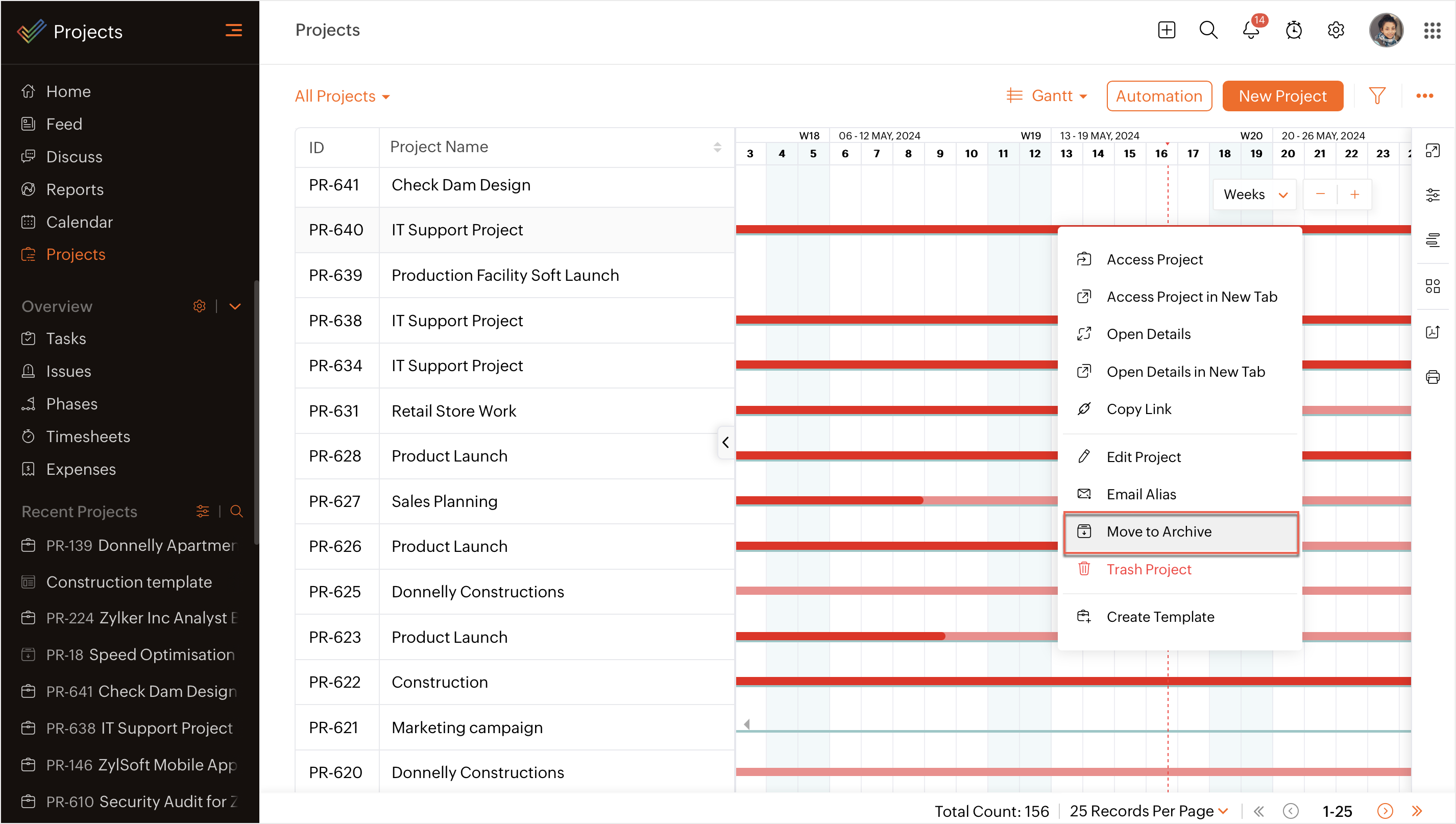Image resolution: width=1456 pixels, height=824 pixels.
Task: Toggle Project Name column sort arrows
Action: pos(717,147)
